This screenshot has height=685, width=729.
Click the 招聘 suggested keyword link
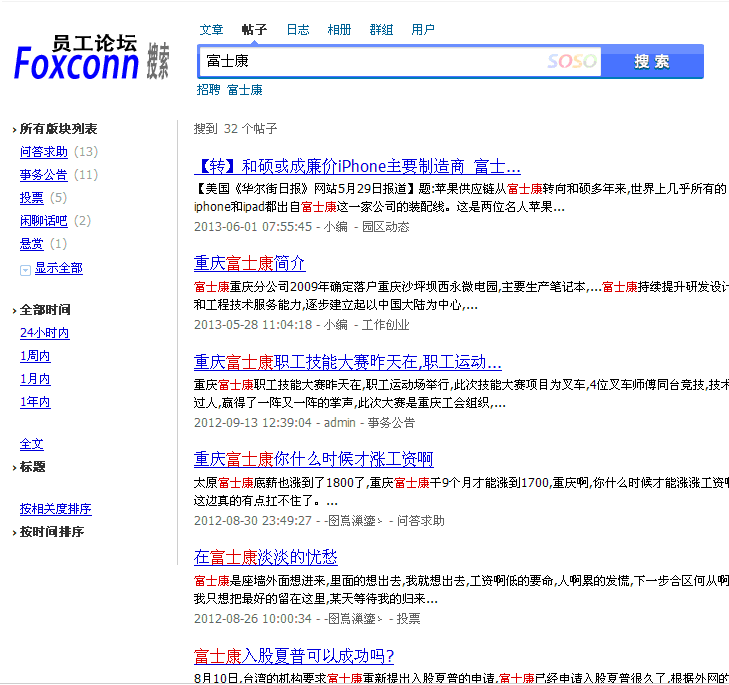(x=208, y=89)
